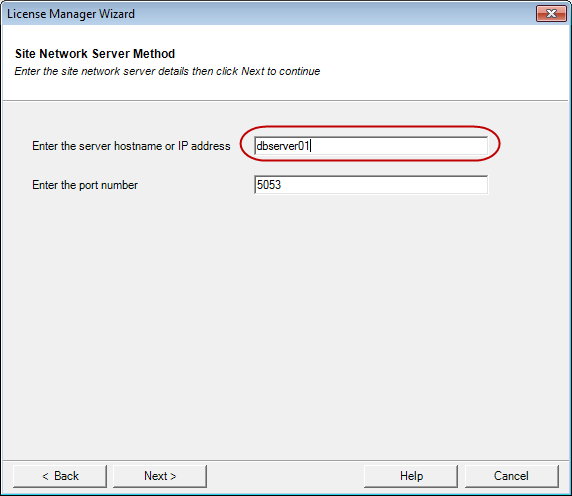
Task: Place cursor on the dbserver01 text
Action: (283, 146)
